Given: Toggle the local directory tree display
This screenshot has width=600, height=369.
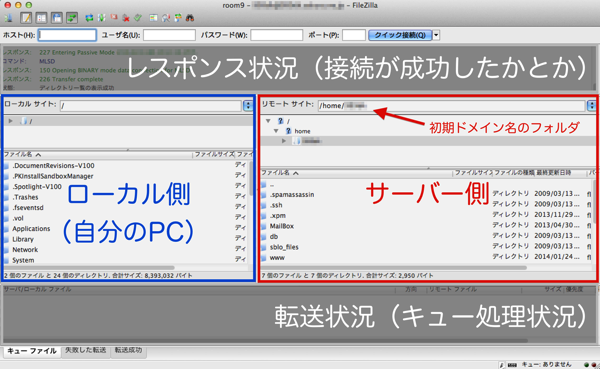Looking at the screenshot, I should pyautogui.click(x=41, y=18).
